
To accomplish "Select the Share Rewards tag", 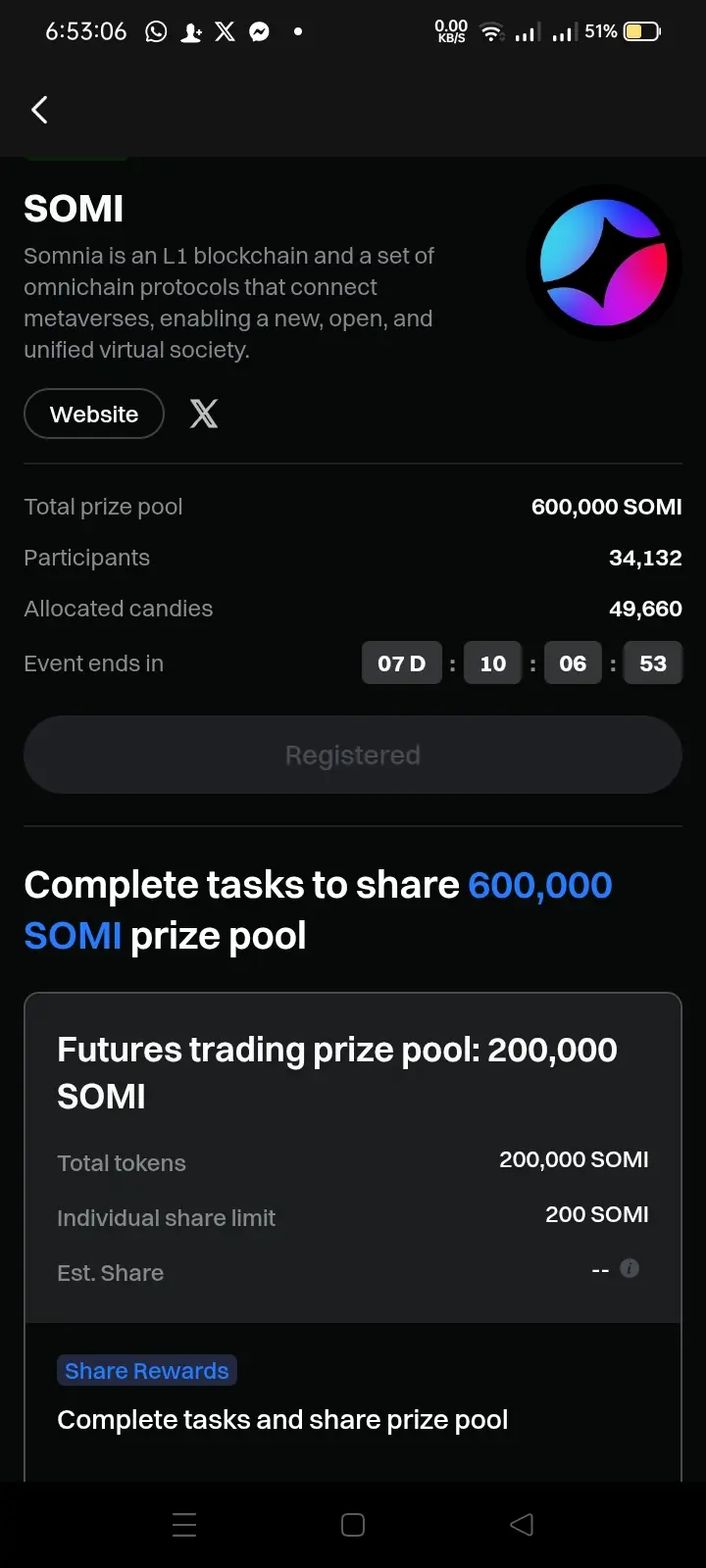I will coord(147,1370).
